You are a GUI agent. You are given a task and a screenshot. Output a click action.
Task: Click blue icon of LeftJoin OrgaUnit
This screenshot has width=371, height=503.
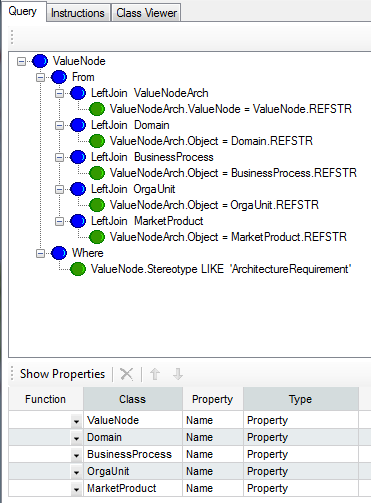(78, 189)
